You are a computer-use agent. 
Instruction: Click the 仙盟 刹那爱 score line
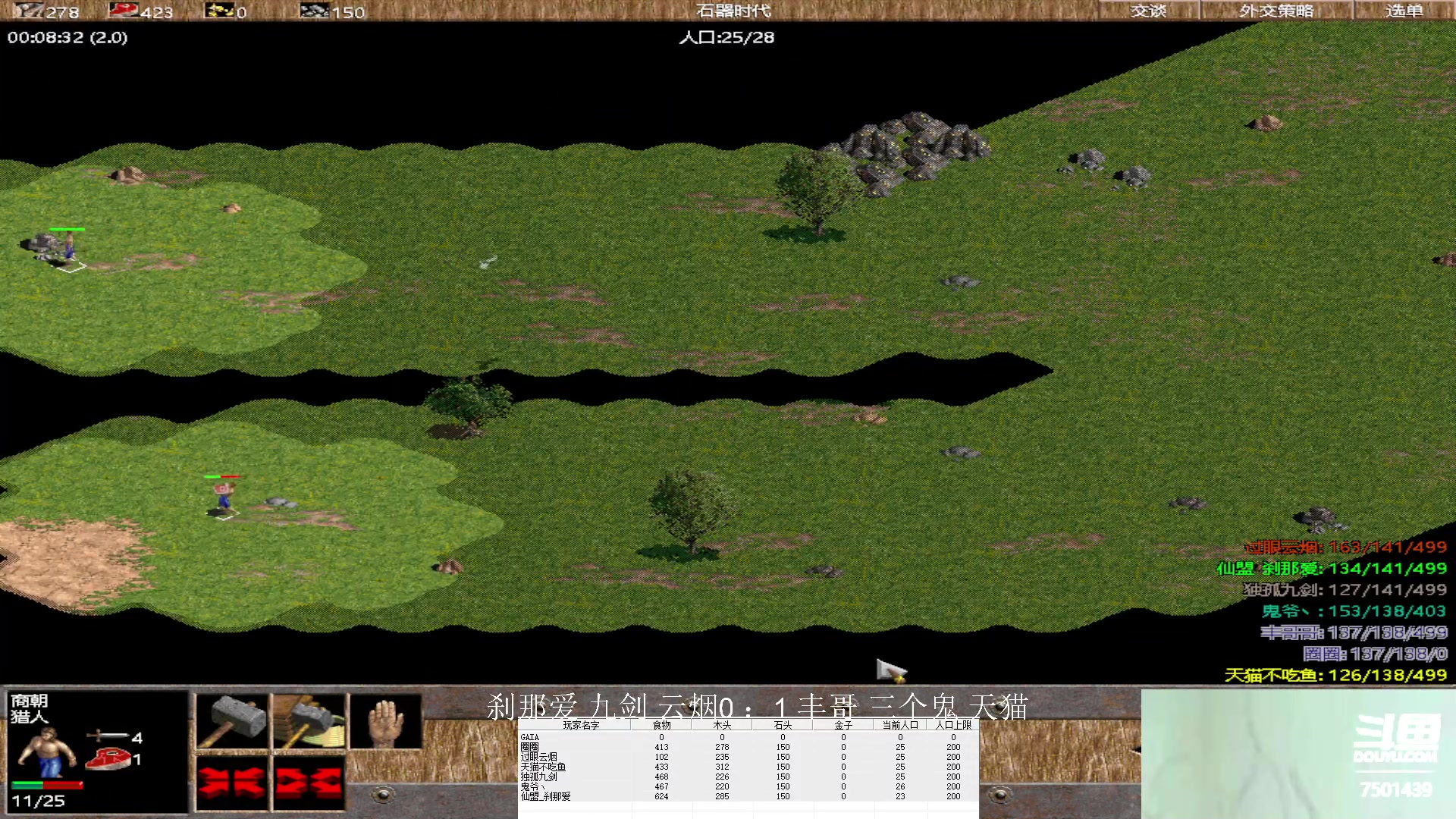tap(1332, 568)
